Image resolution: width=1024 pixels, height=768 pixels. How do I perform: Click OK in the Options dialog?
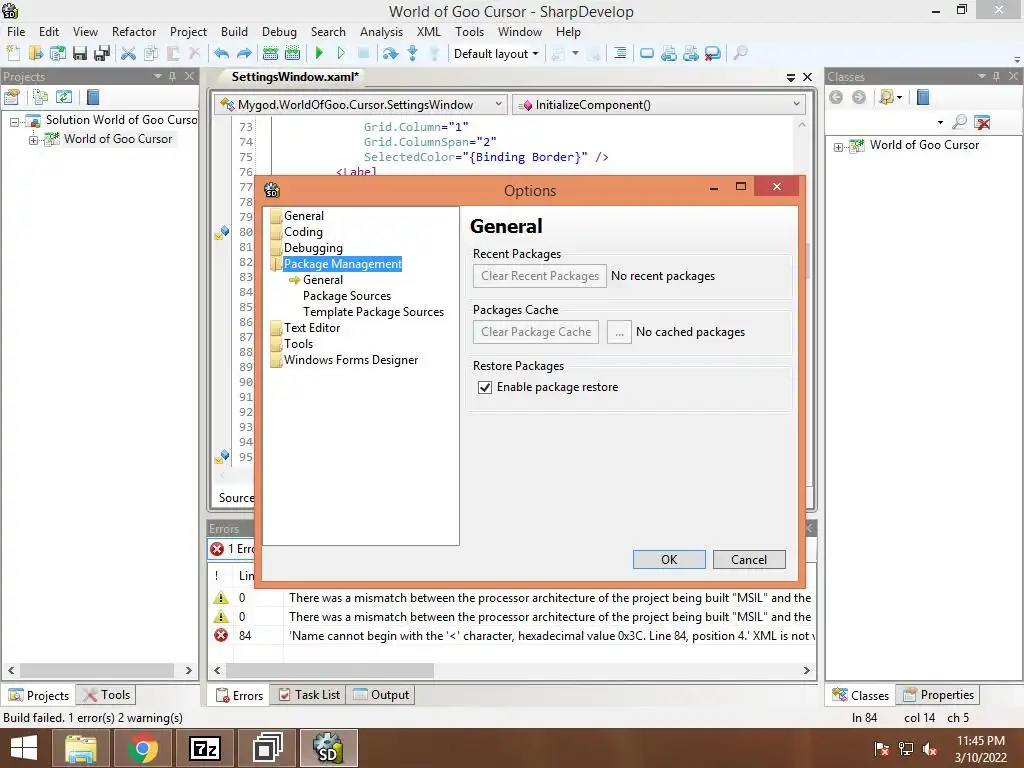(669, 560)
